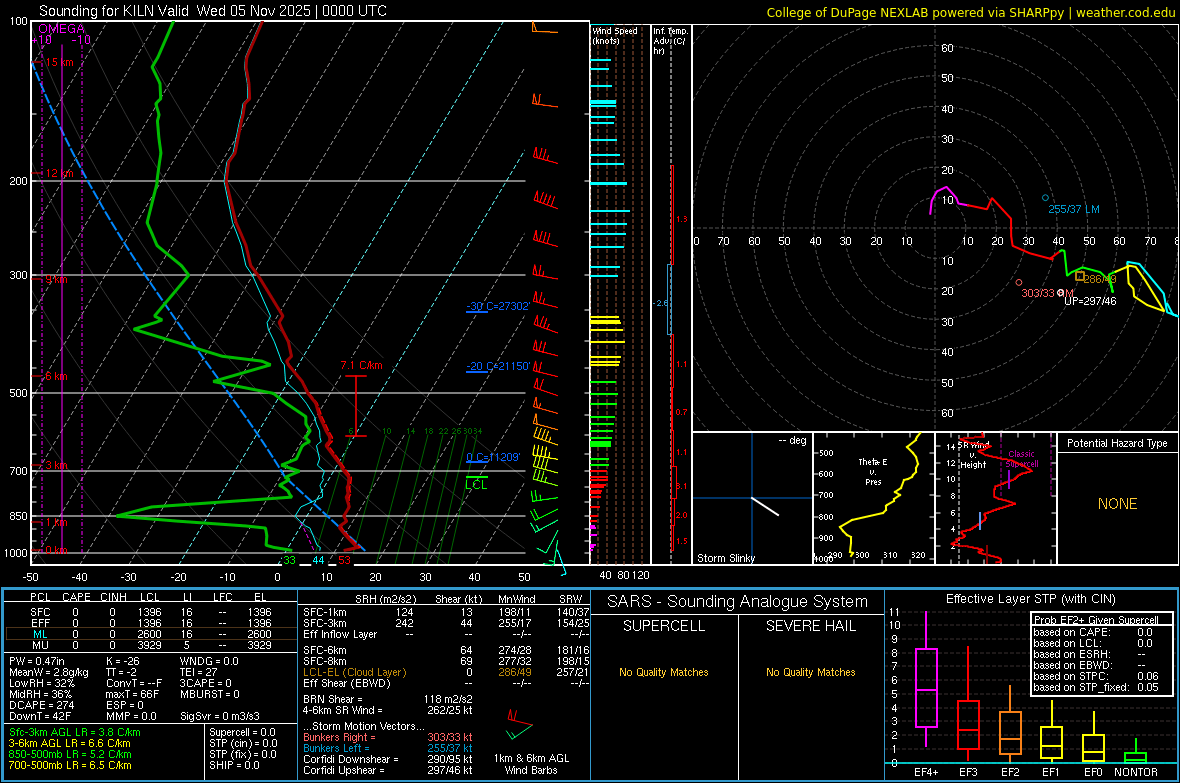Click the EF2 axis label
Screen dimensions: 1180x783
pos(1010,772)
